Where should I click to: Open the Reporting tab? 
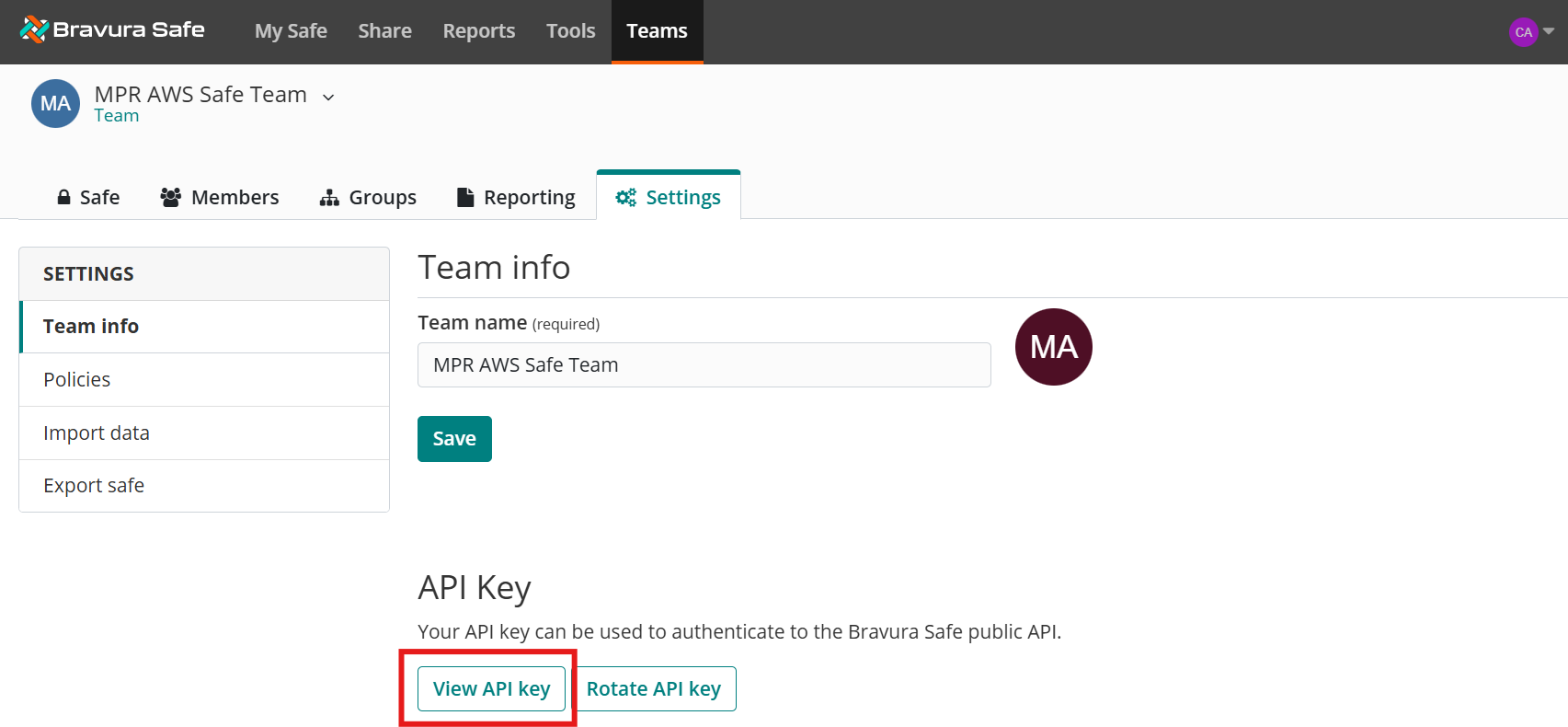516,197
